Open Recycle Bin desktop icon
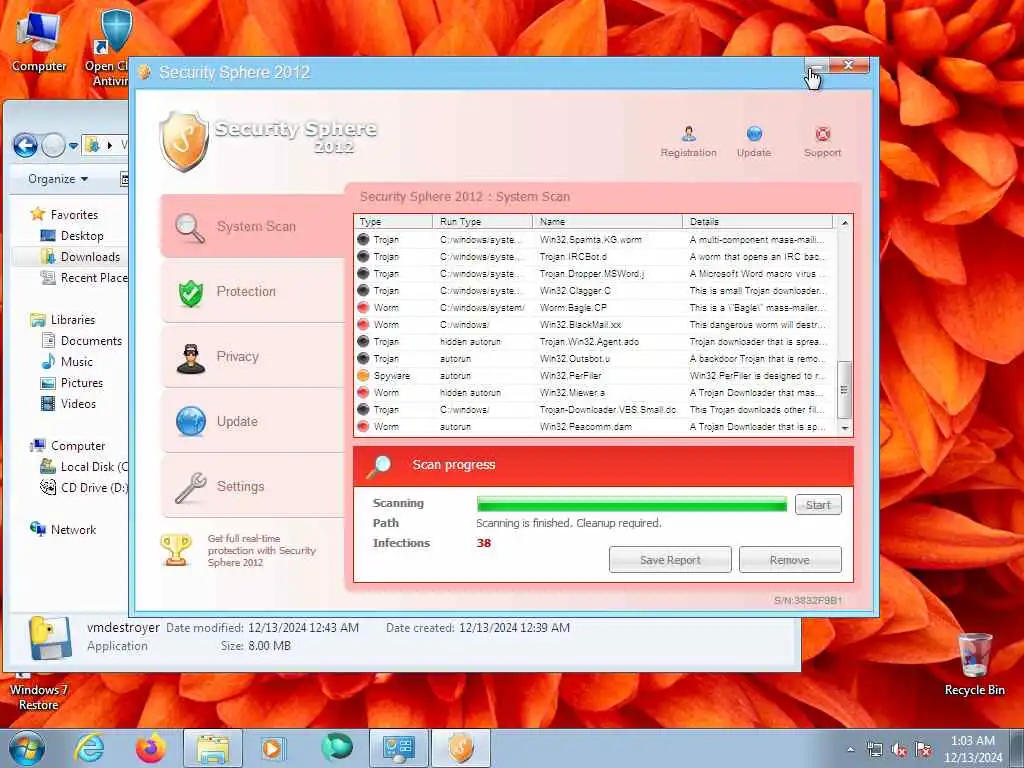The width and height of the screenshot is (1024, 768). (x=974, y=664)
